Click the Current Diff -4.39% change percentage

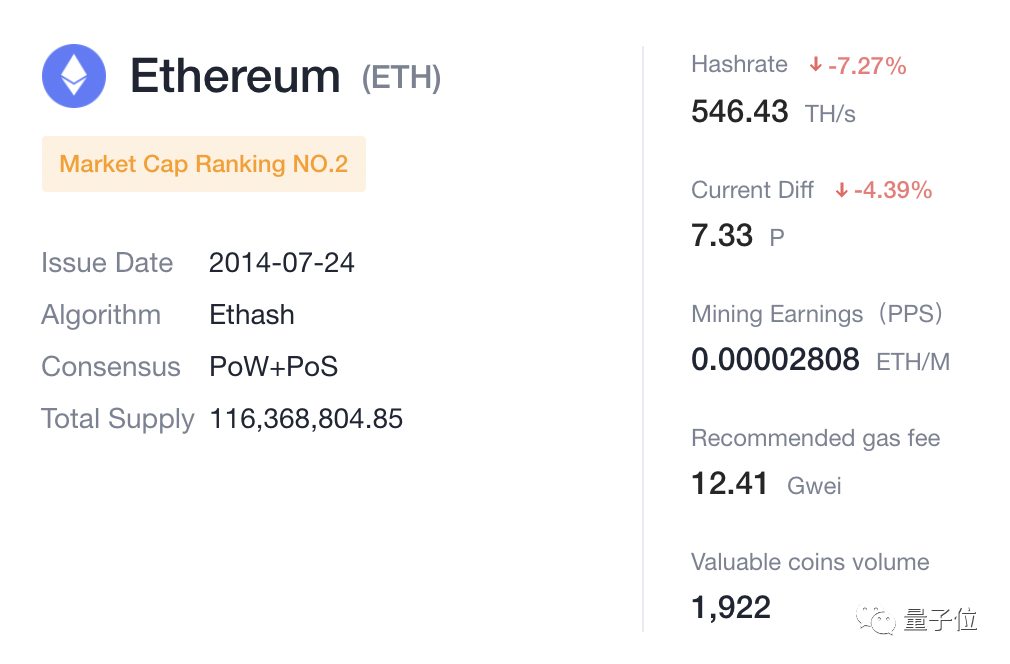coord(892,190)
